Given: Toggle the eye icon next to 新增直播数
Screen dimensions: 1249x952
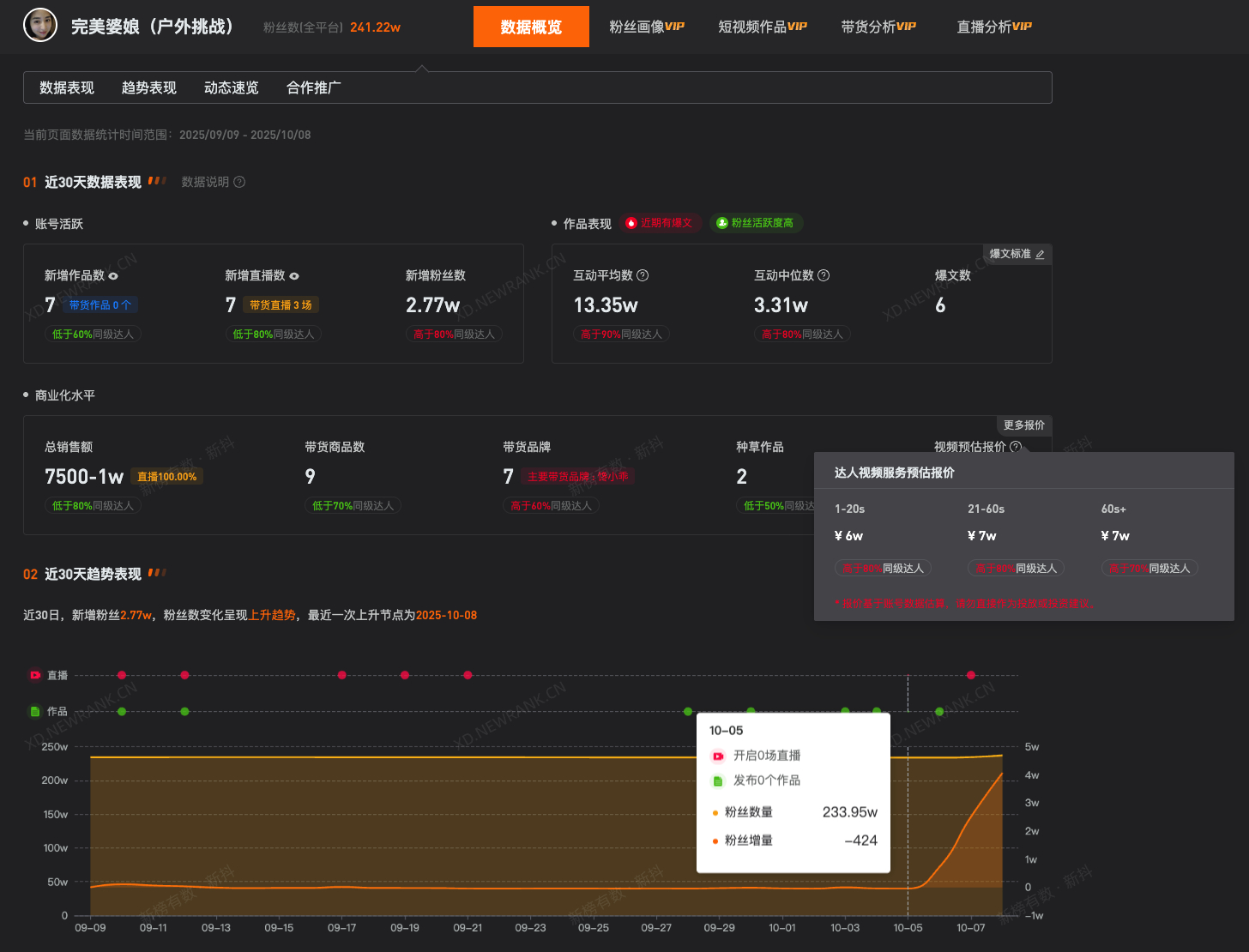Looking at the screenshot, I should coord(294,276).
